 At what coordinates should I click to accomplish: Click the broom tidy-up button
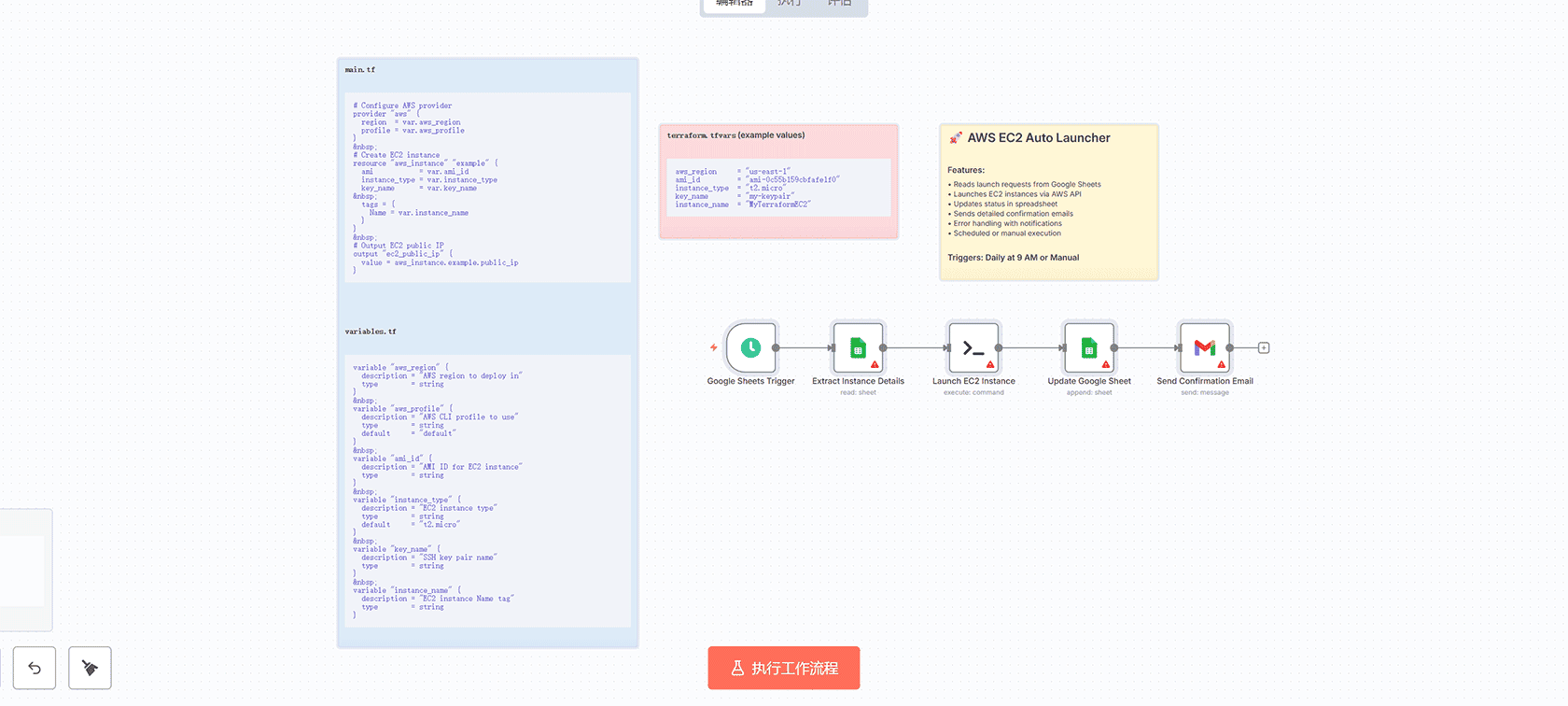(90, 668)
